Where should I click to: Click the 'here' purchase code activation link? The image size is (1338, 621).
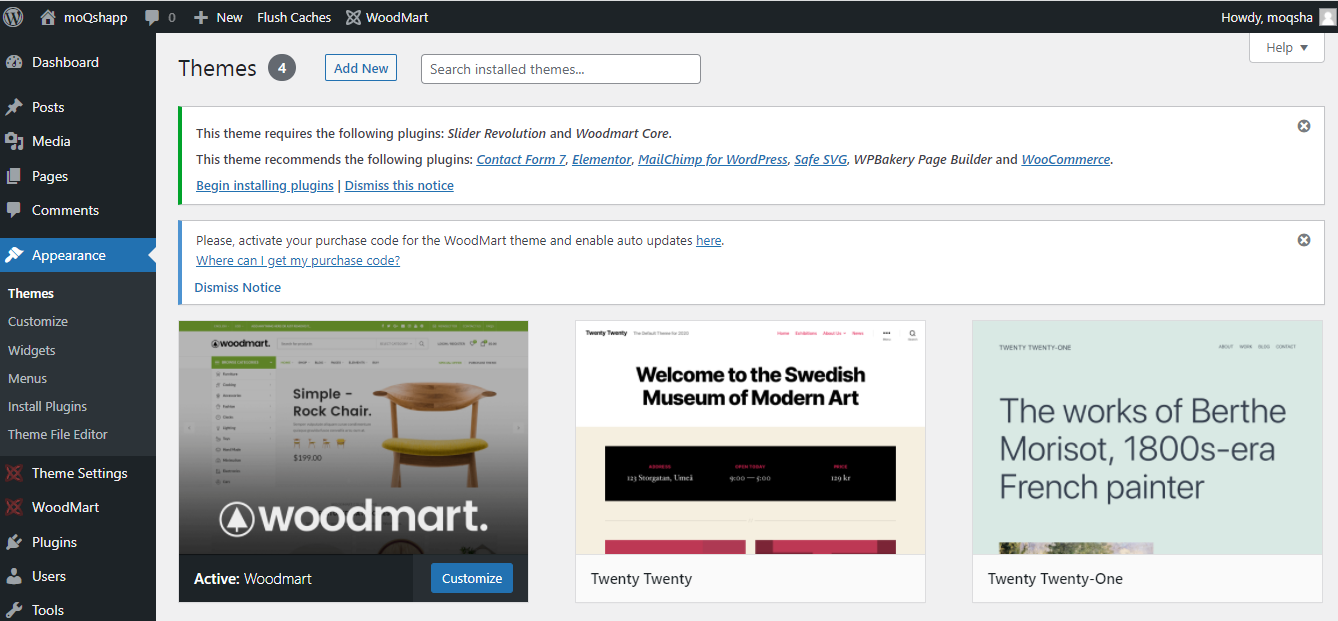[x=708, y=240]
